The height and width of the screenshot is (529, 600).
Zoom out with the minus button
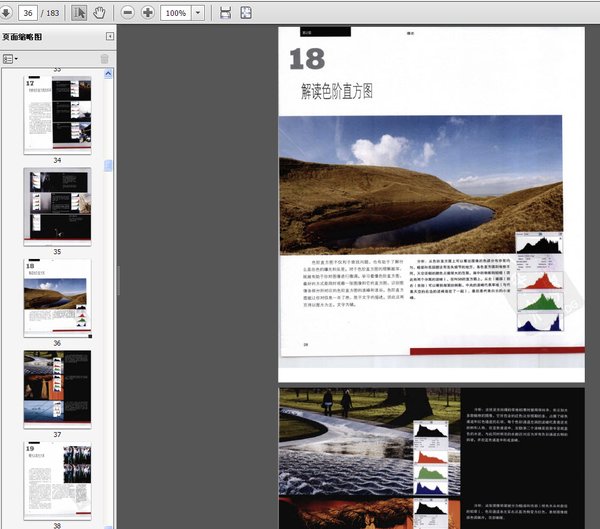[127, 13]
